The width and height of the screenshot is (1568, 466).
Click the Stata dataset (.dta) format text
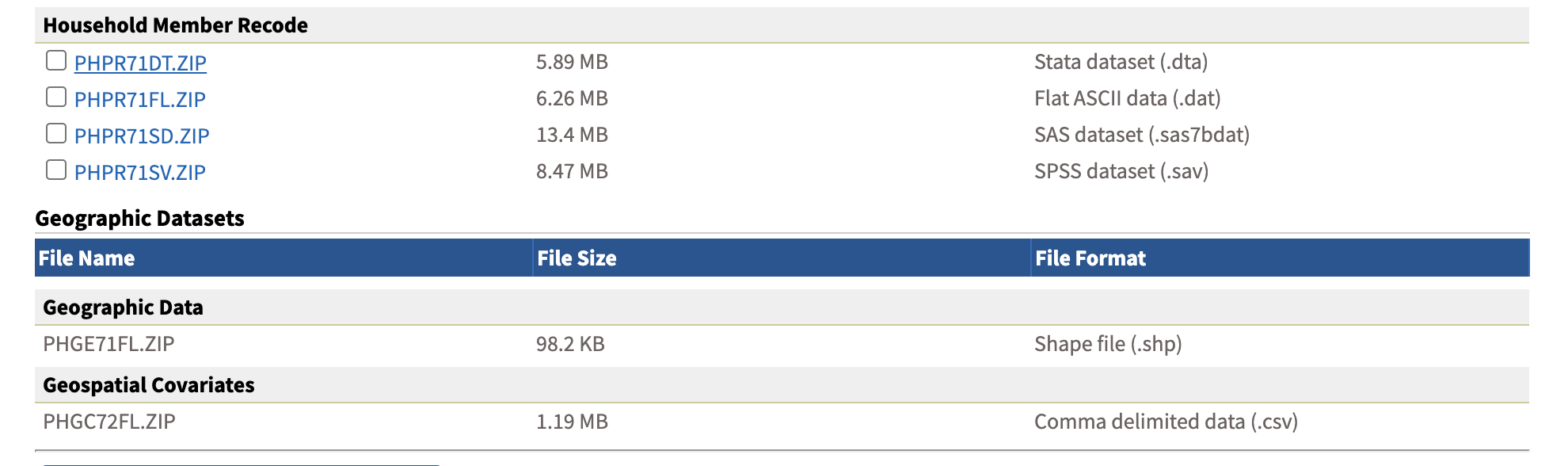click(x=1121, y=62)
